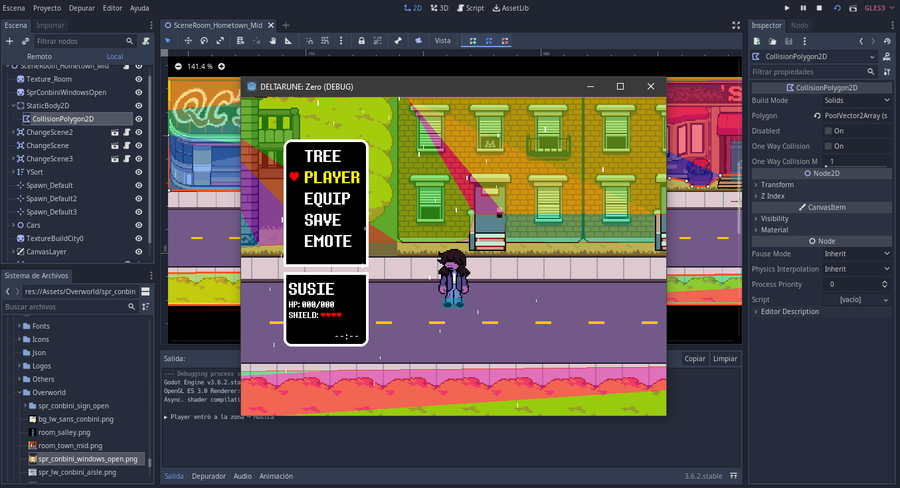The width and height of the screenshot is (900, 488).
Task: Switch to the Nodo tab
Action: (800, 25)
